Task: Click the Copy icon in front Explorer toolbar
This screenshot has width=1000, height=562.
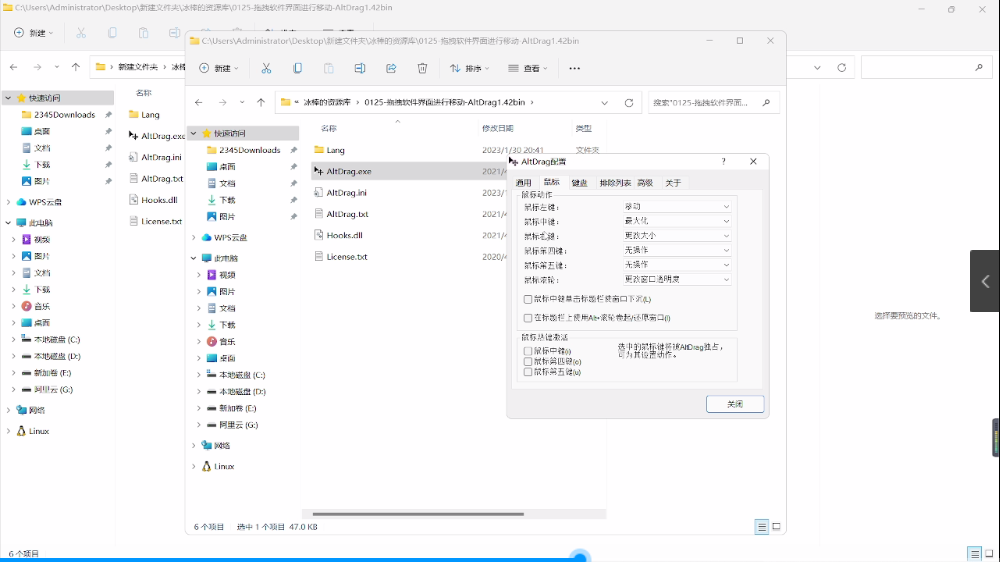Action: tap(297, 68)
